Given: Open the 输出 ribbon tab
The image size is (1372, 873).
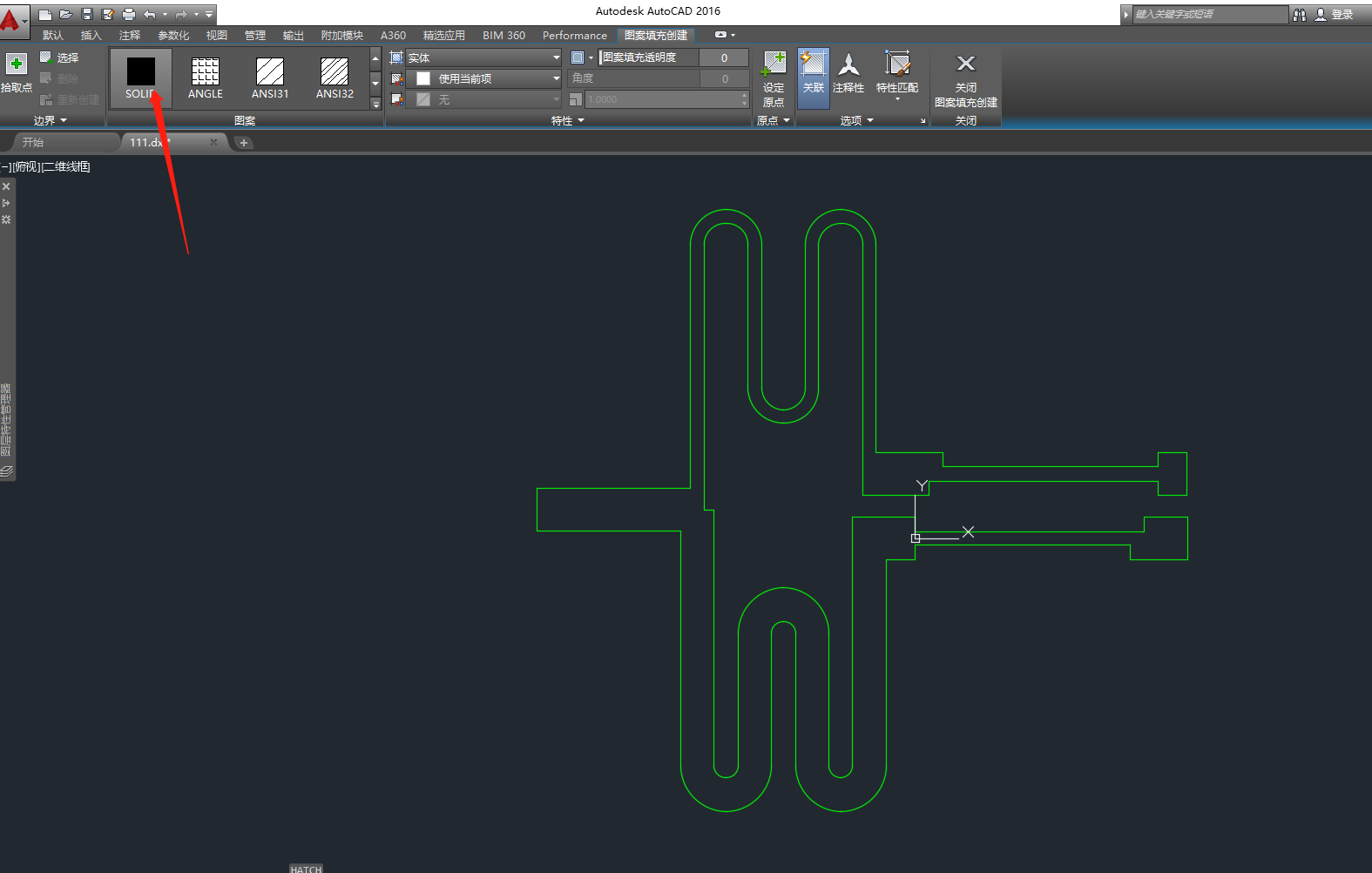Looking at the screenshot, I should (294, 36).
